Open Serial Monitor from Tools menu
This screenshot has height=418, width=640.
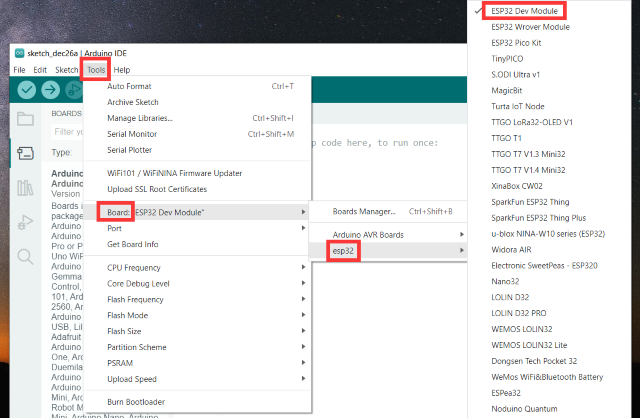pyautogui.click(x=198, y=134)
